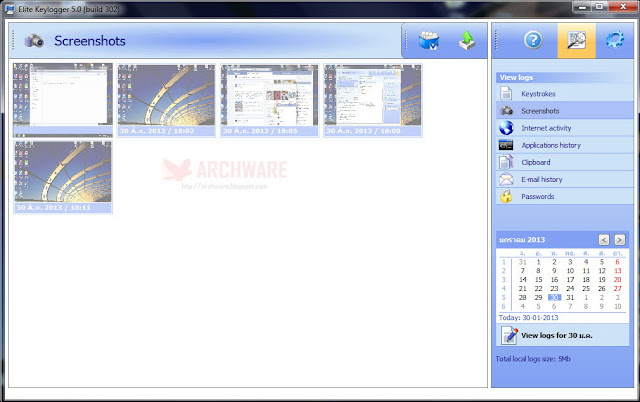Click the E-mail history envelope icon
This screenshot has width=640, height=402.
point(506,179)
